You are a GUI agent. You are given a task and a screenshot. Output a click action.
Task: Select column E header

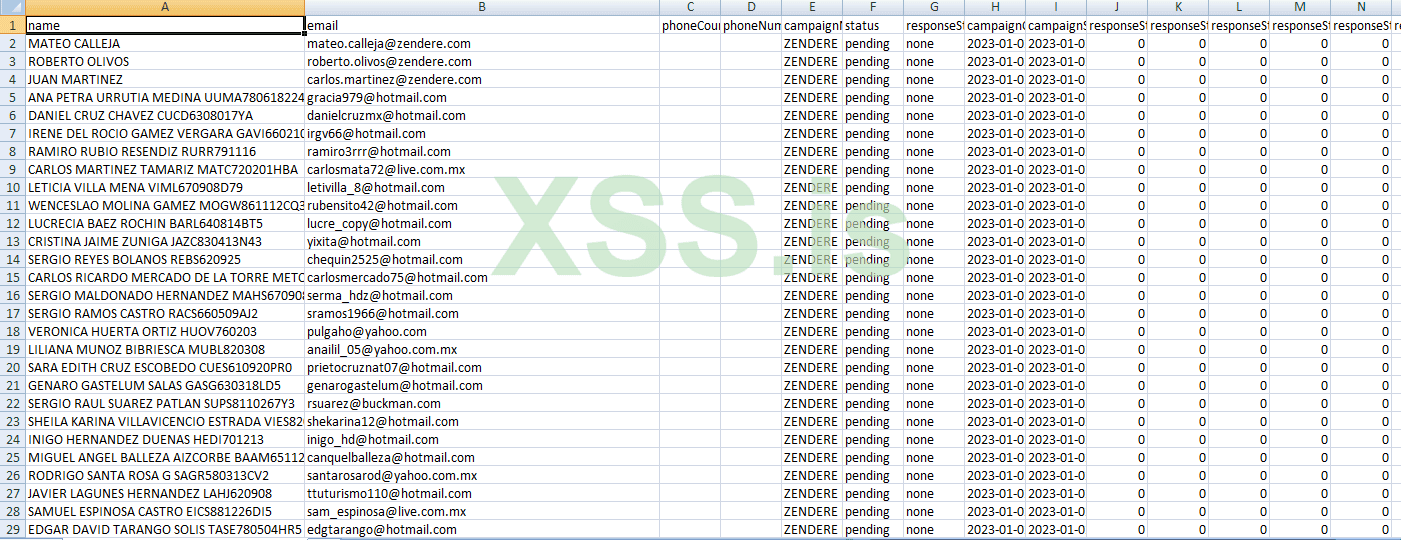(812, 7)
